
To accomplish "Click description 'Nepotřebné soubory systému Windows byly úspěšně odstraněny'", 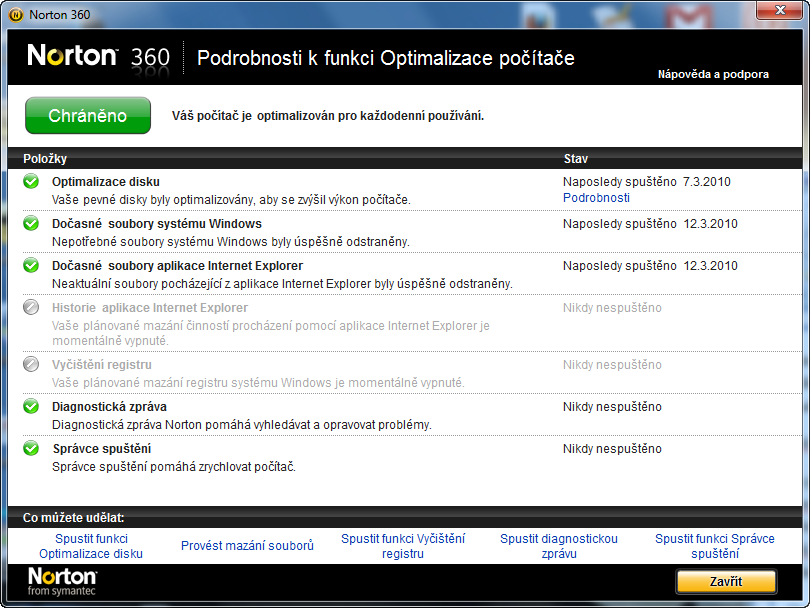I will [231, 241].
